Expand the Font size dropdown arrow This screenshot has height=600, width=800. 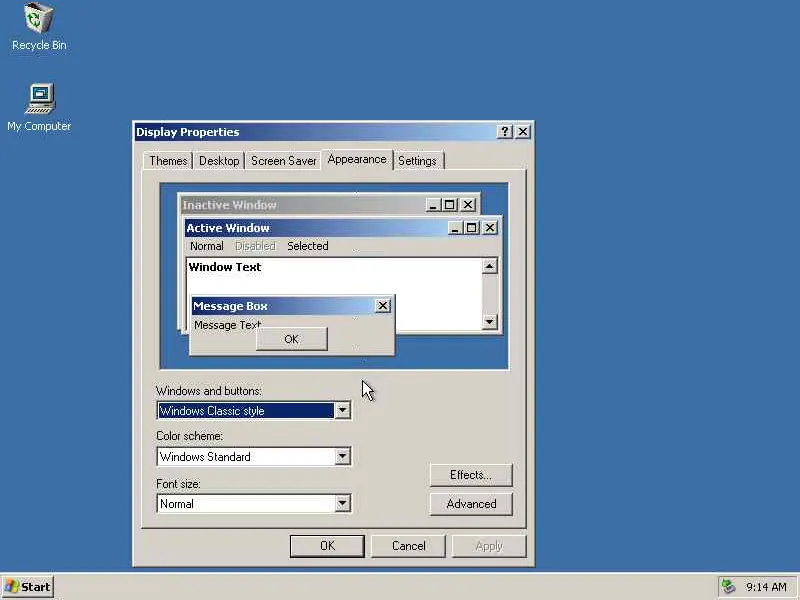coord(342,503)
